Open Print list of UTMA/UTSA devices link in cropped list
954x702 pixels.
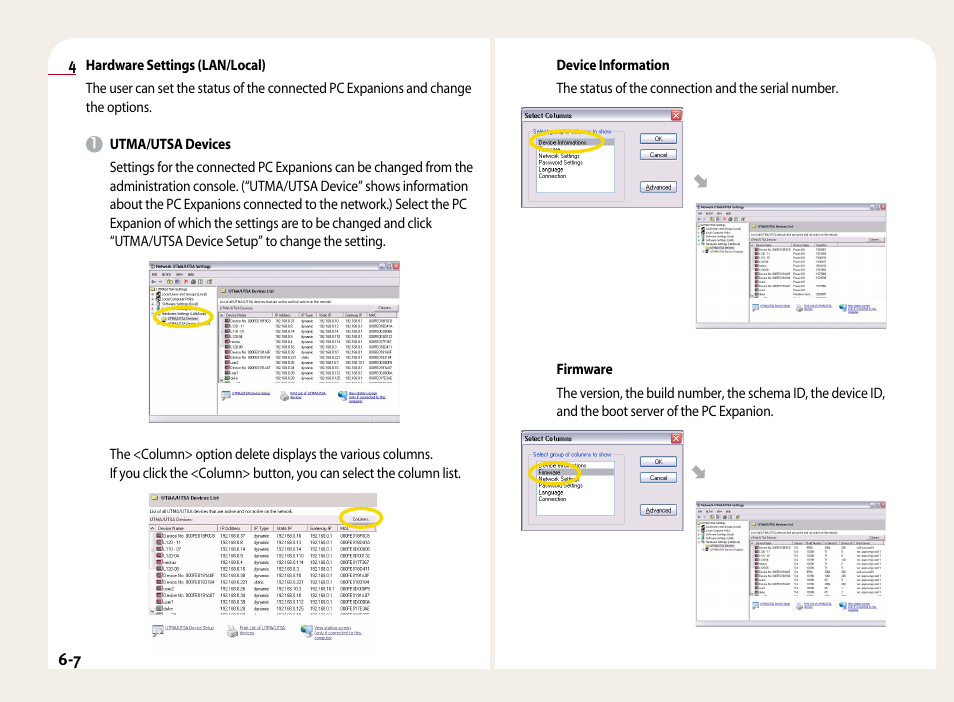[x=263, y=630]
